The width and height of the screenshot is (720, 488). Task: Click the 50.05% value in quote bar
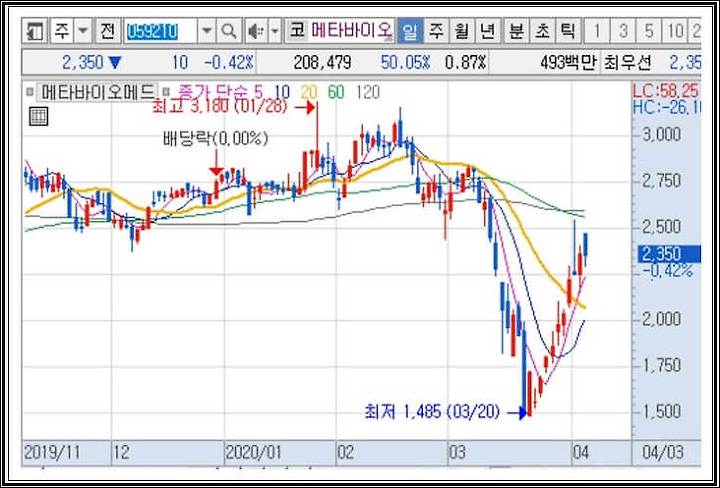click(x=405, y=63)
